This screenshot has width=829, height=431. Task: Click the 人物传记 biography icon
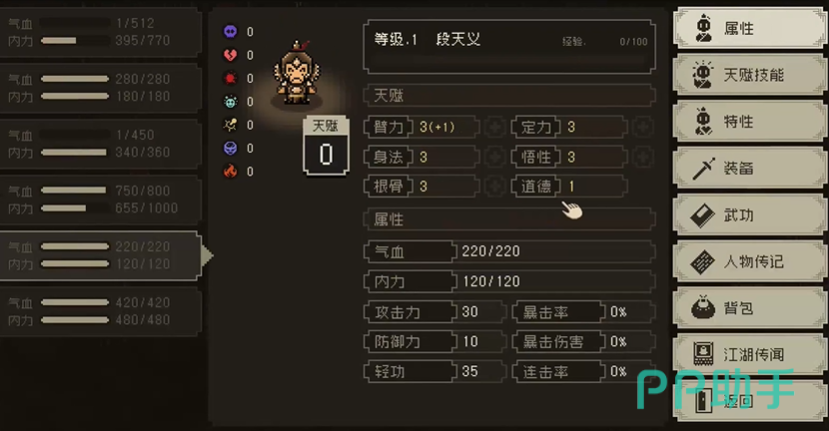(x=703, y=262)
